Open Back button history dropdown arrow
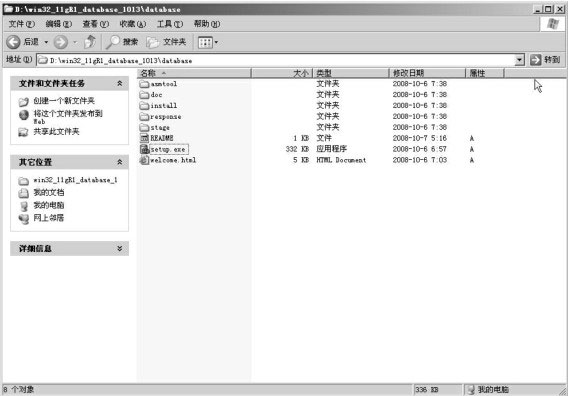Screen dimensions: 568x396 point(46,42)
